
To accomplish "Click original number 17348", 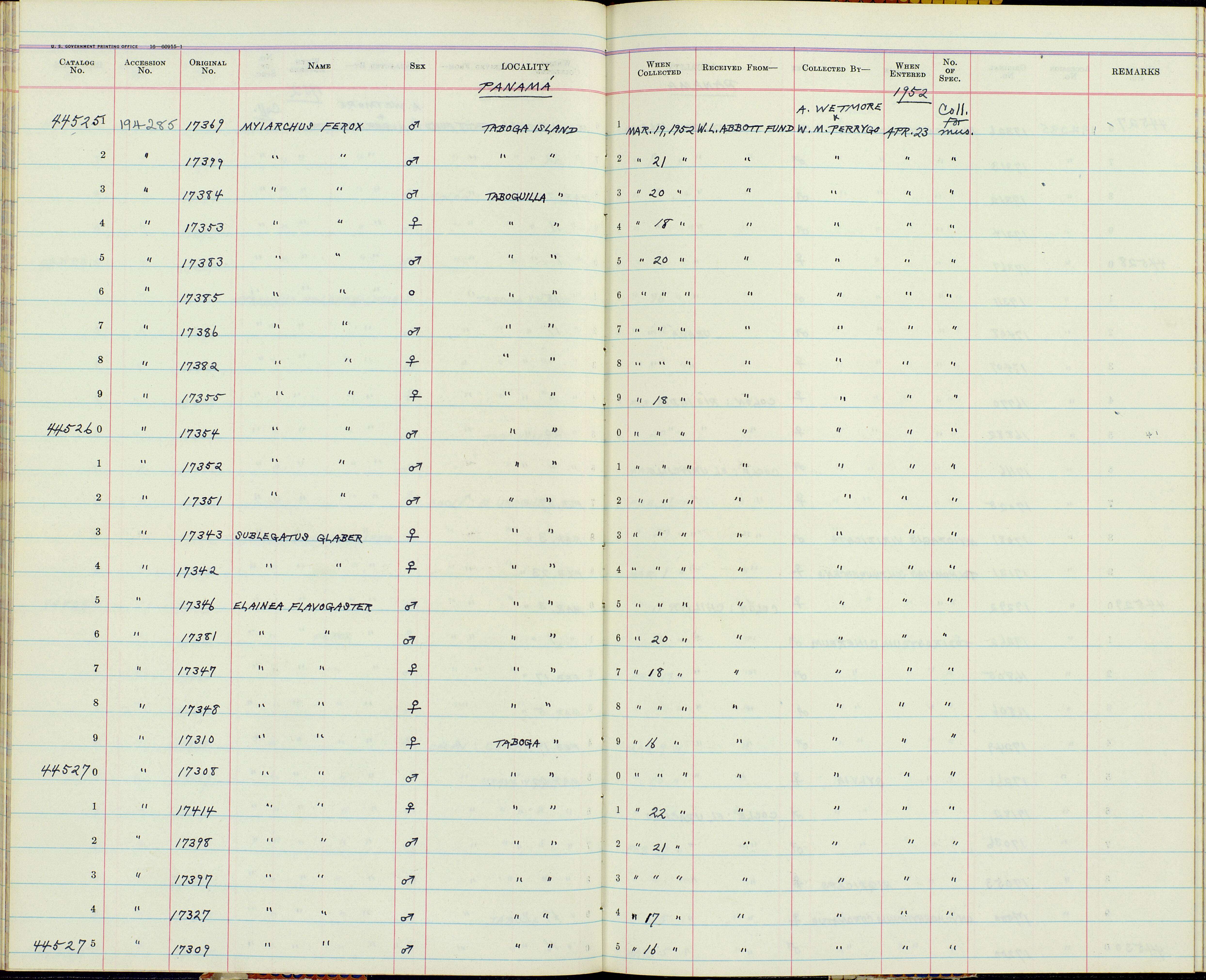I will [x=199, y=709].
